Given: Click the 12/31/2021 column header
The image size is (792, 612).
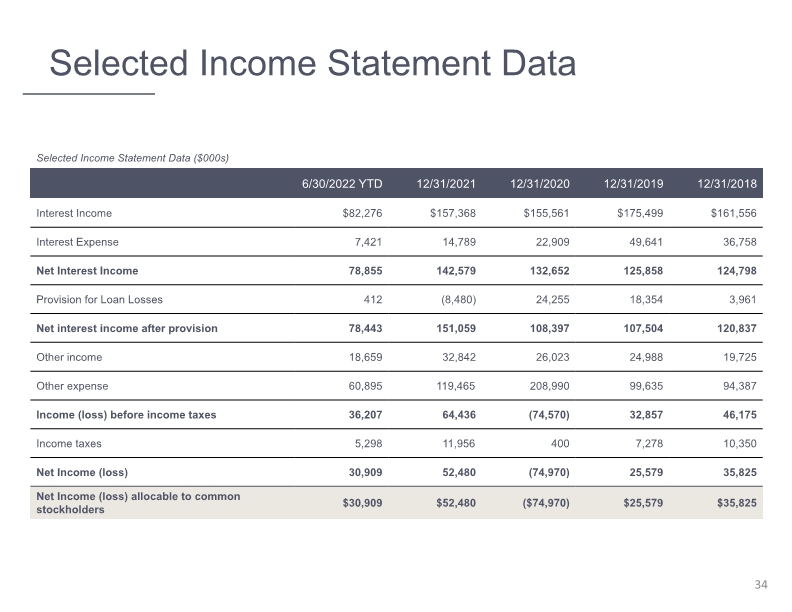Looking at the screenshot, I should click(446, 184).
